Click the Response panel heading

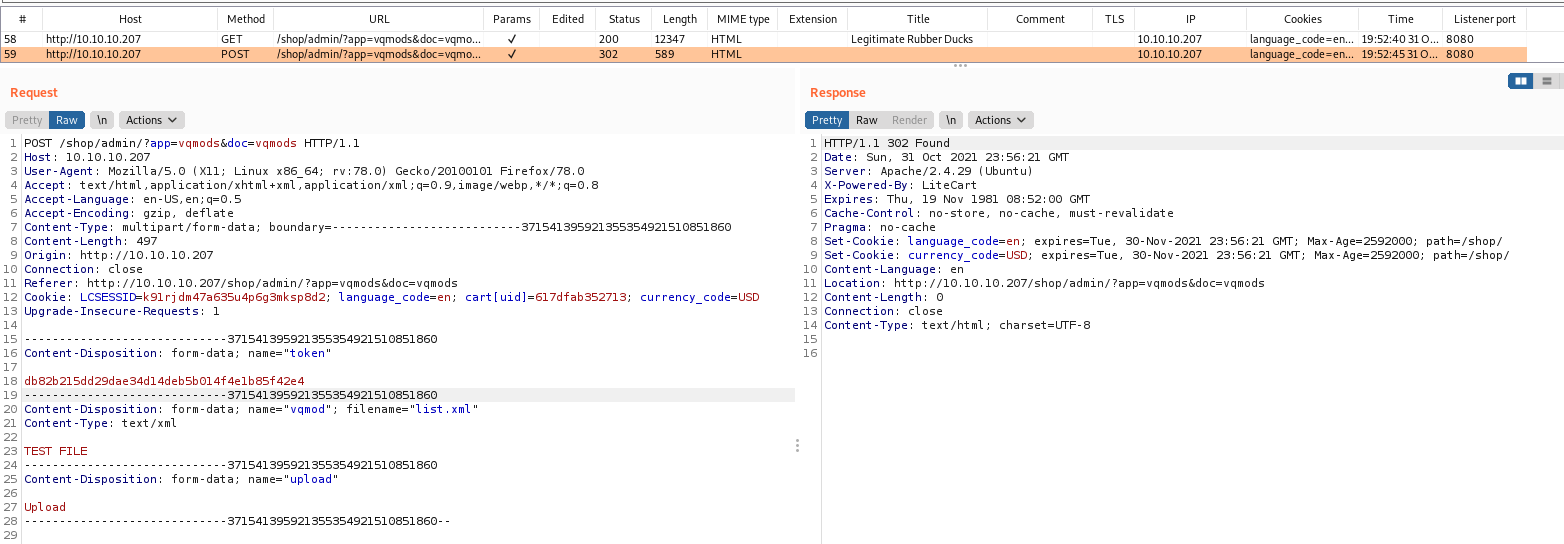[838, 93]
